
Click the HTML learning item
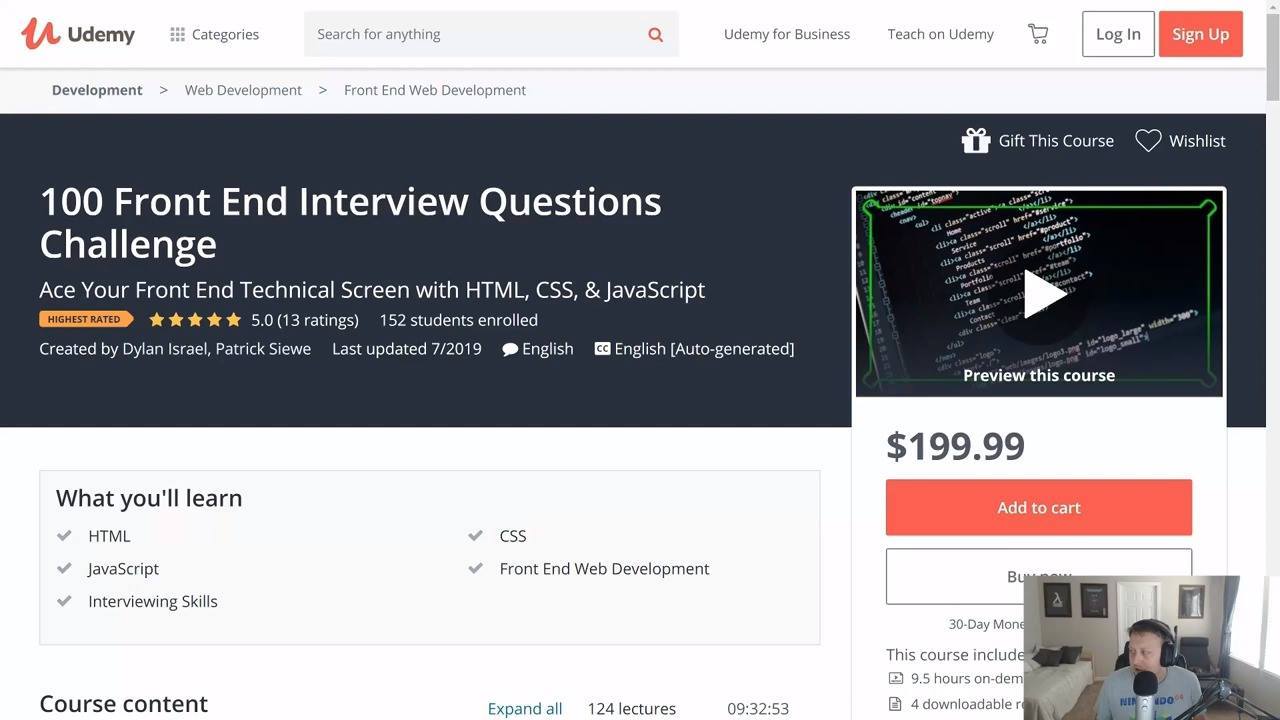109,536
